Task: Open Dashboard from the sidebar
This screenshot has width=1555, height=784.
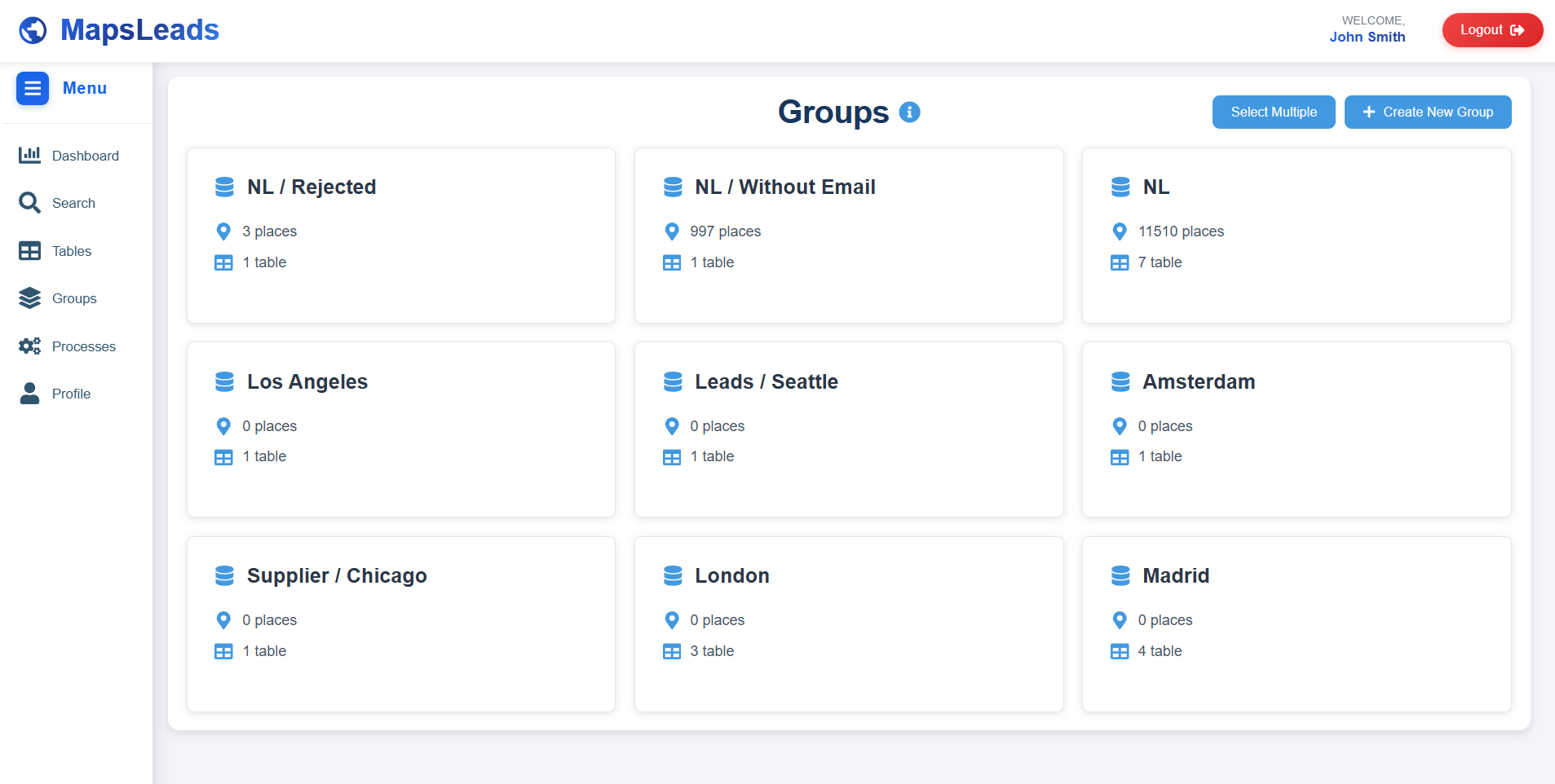Action: tap(85, 156)
